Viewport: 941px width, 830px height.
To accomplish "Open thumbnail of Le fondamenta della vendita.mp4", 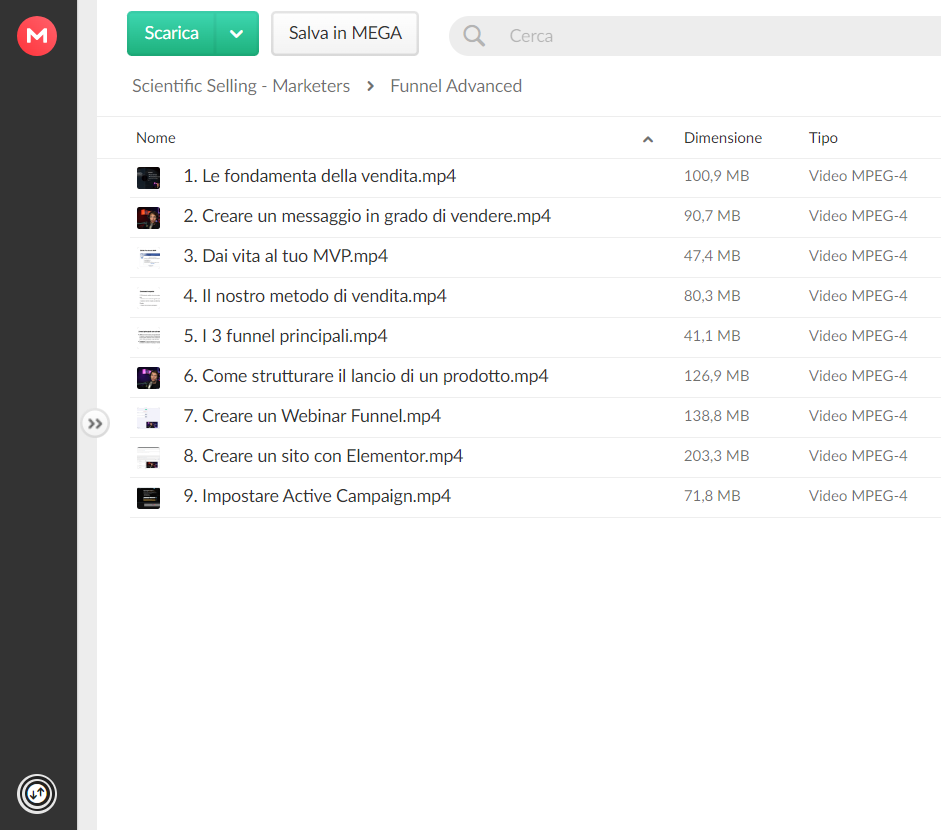I will (148, 178).
